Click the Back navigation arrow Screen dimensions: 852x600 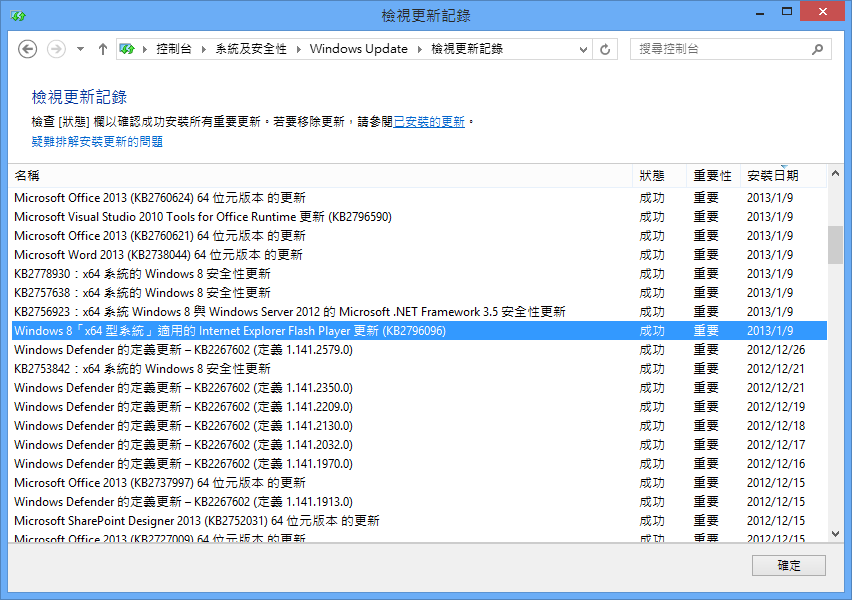pyautogui.click(x=28, y=49)
